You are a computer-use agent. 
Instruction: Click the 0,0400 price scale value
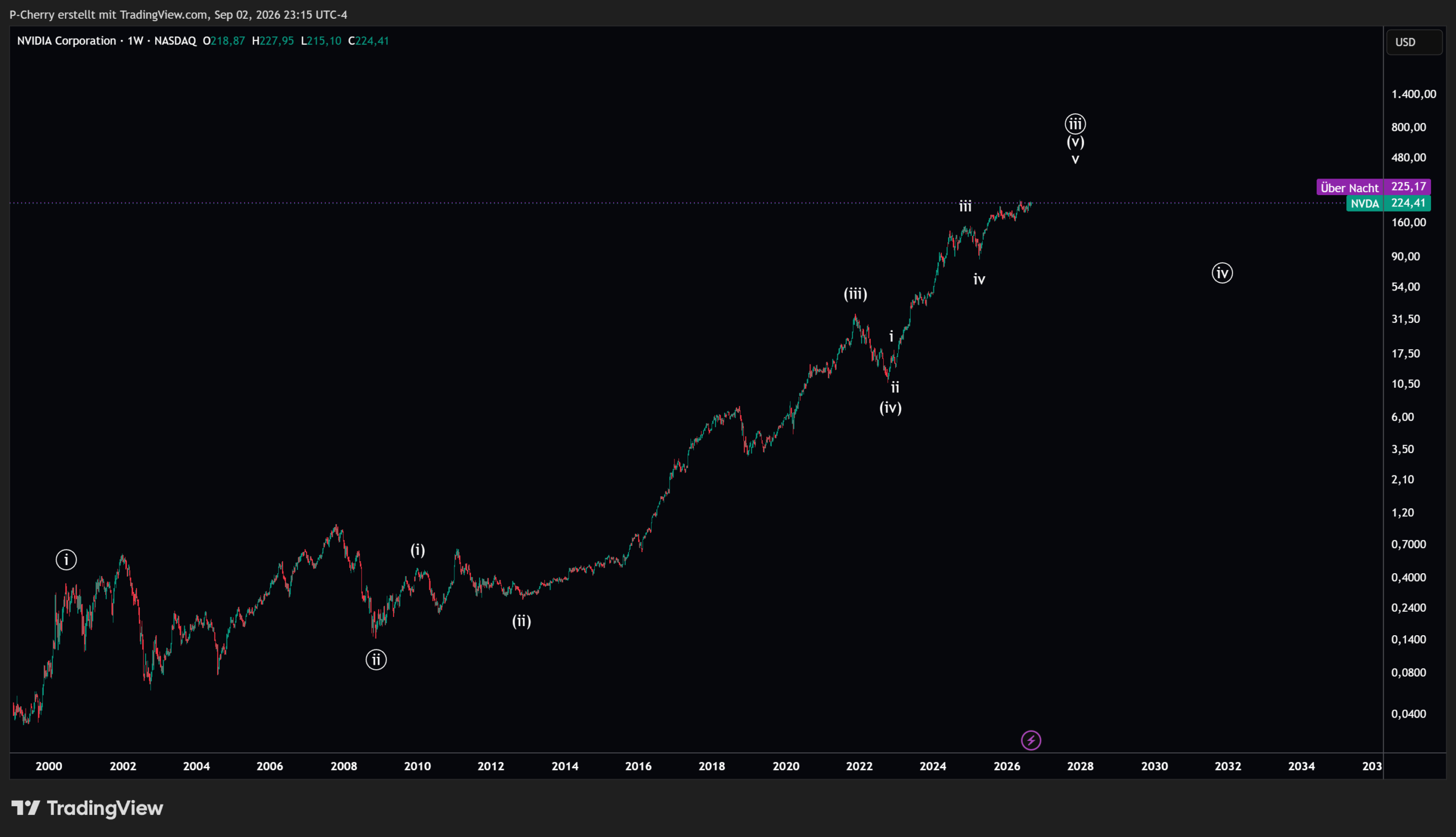[x=1408, y=714]
